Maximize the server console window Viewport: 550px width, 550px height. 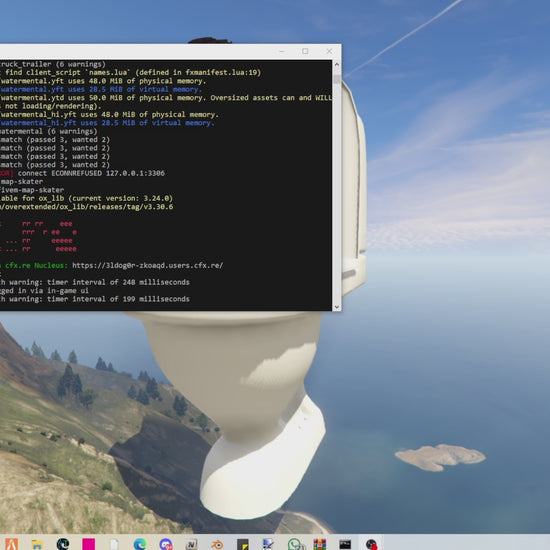tap(305, 51)
